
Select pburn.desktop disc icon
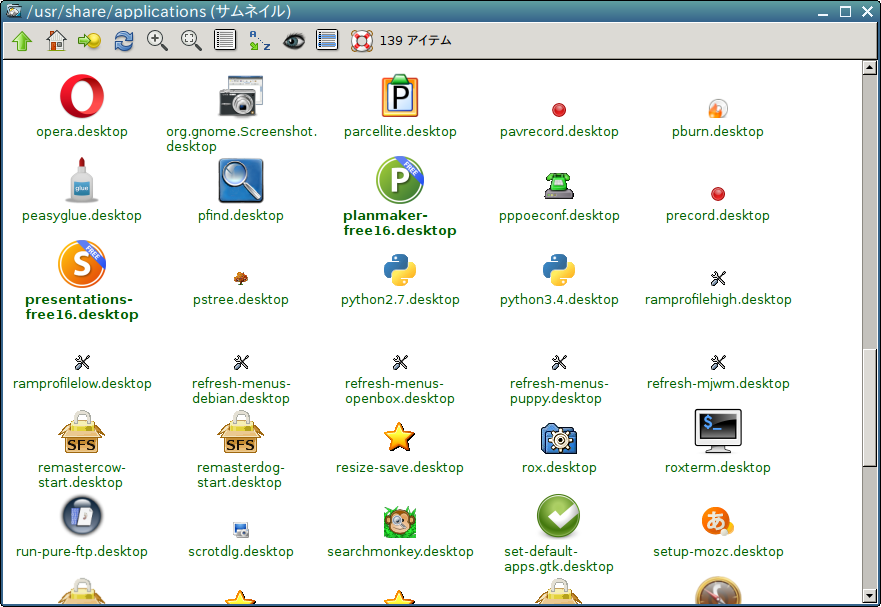718,109
